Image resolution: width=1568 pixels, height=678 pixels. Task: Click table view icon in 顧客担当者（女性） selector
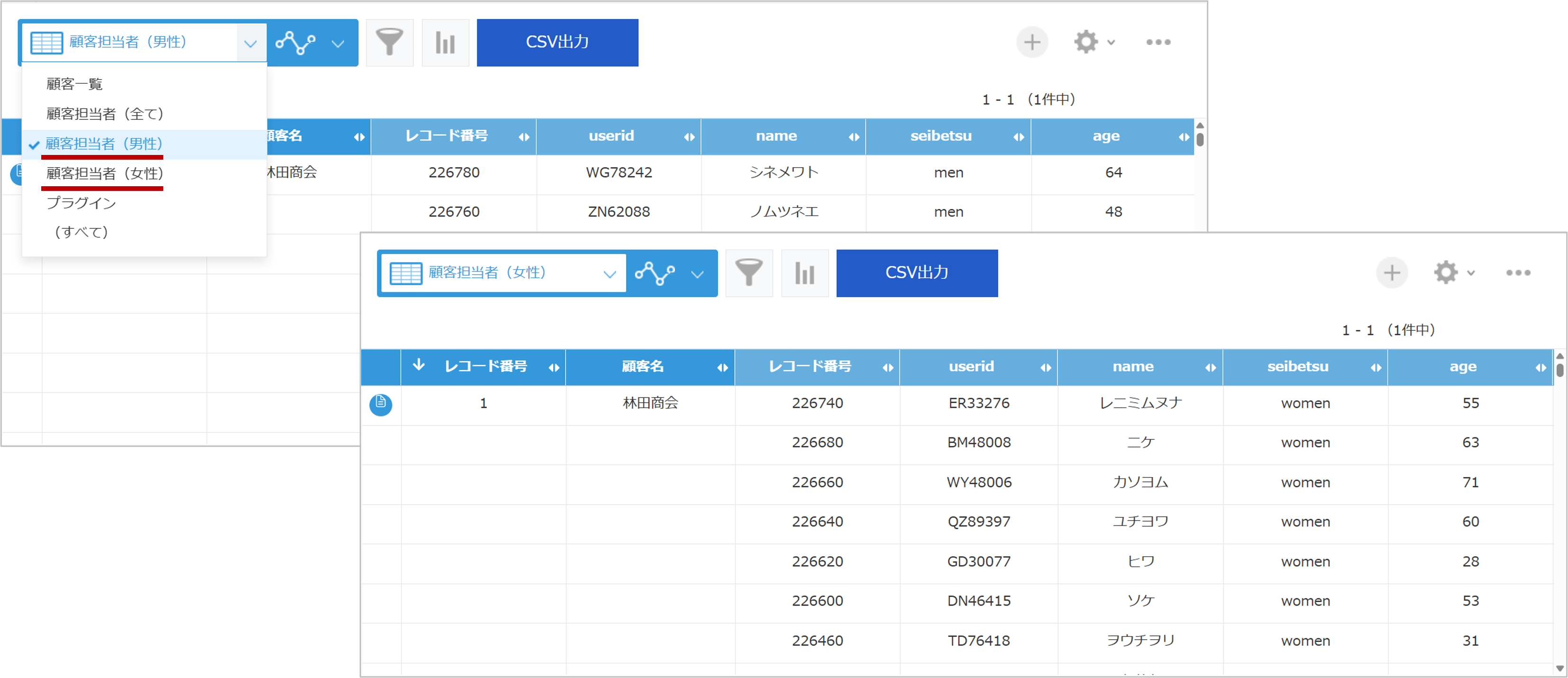(x=405, y=273)
